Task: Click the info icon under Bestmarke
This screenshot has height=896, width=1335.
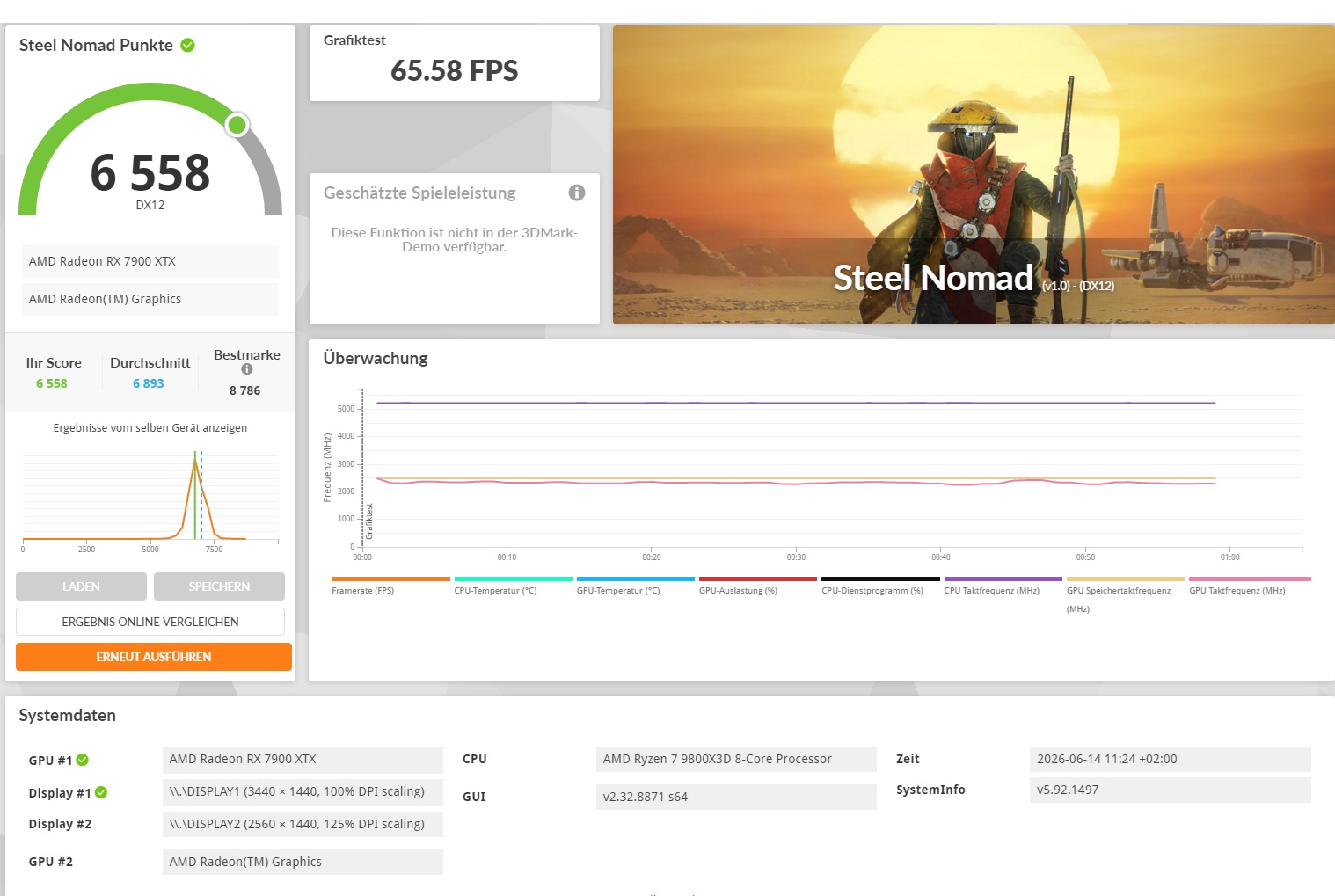Action: click(247, 369)
